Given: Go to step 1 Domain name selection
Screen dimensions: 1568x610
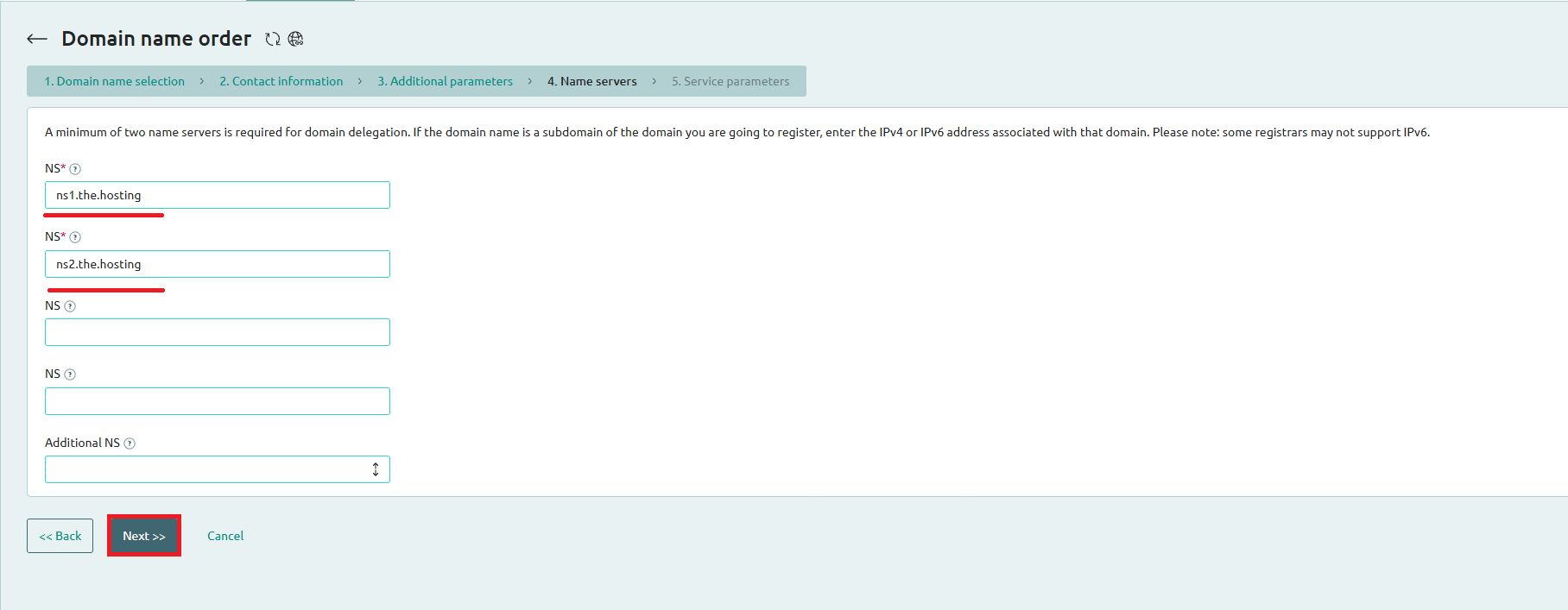Looking at the screenshot, I should (x=115, y=81).
